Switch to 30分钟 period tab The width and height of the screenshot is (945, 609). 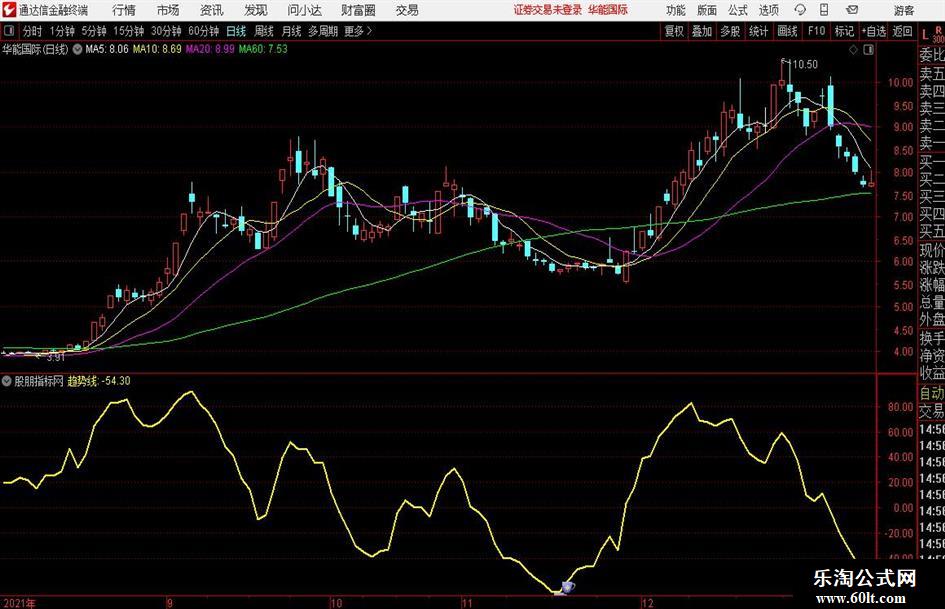point(166,31)
